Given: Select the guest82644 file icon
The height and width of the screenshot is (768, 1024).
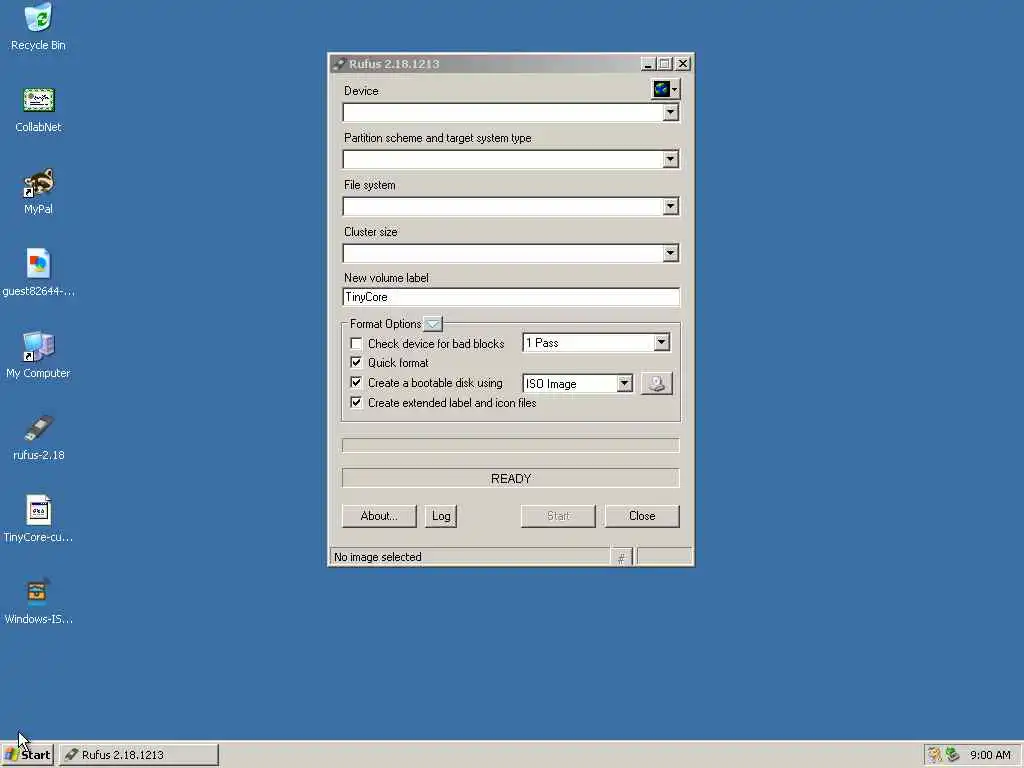Looking at the screenshot, I should pyautogui.click(x=38, y=273).
